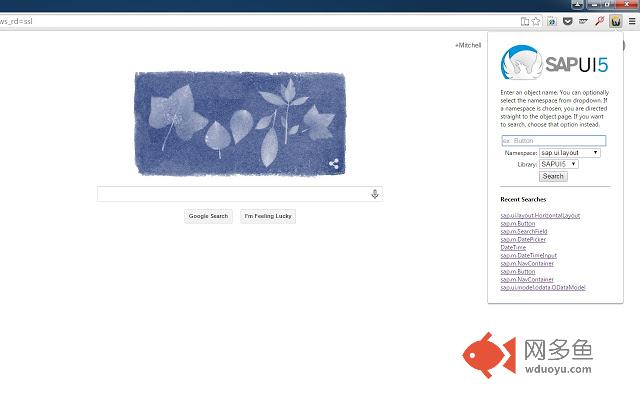Click the mobile device icon in address bar
Screen dimensions: 640x400
point(525,21)
